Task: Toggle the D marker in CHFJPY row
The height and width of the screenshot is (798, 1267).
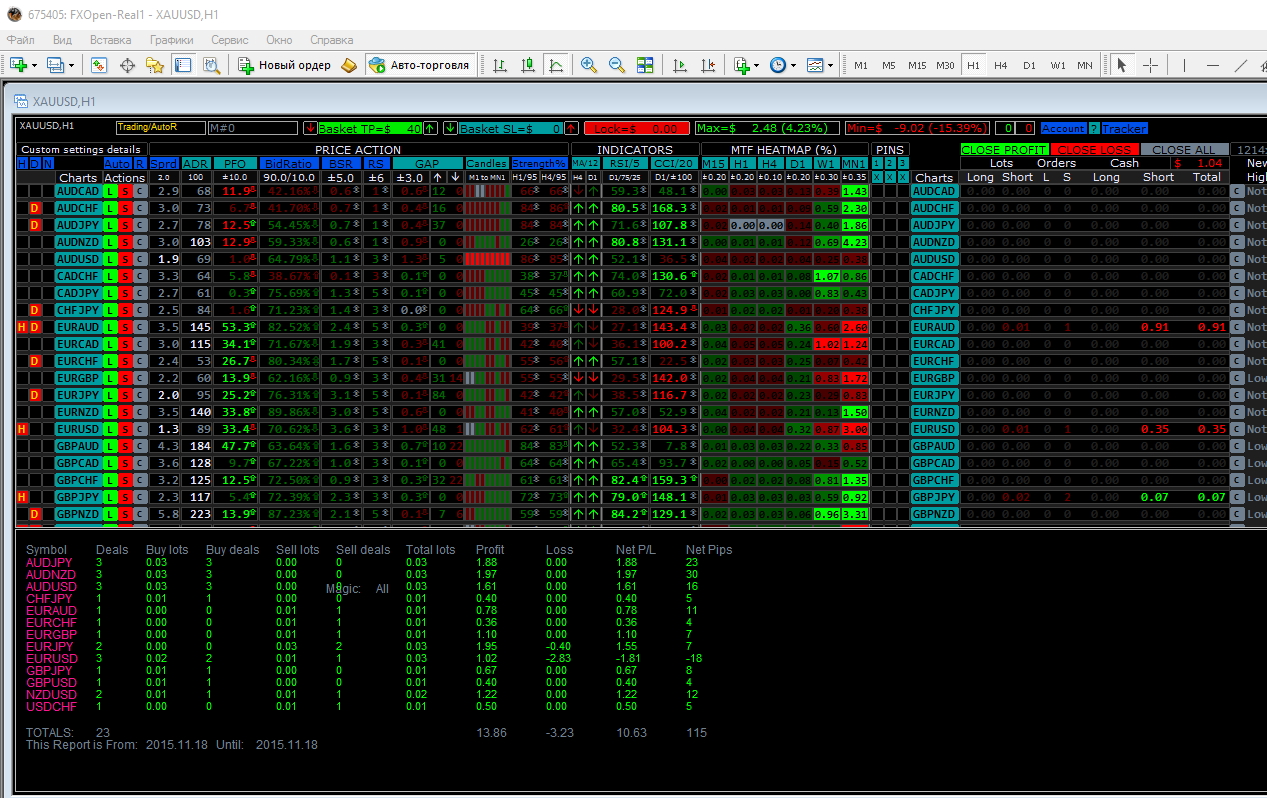Action: [x=35, y=310]
